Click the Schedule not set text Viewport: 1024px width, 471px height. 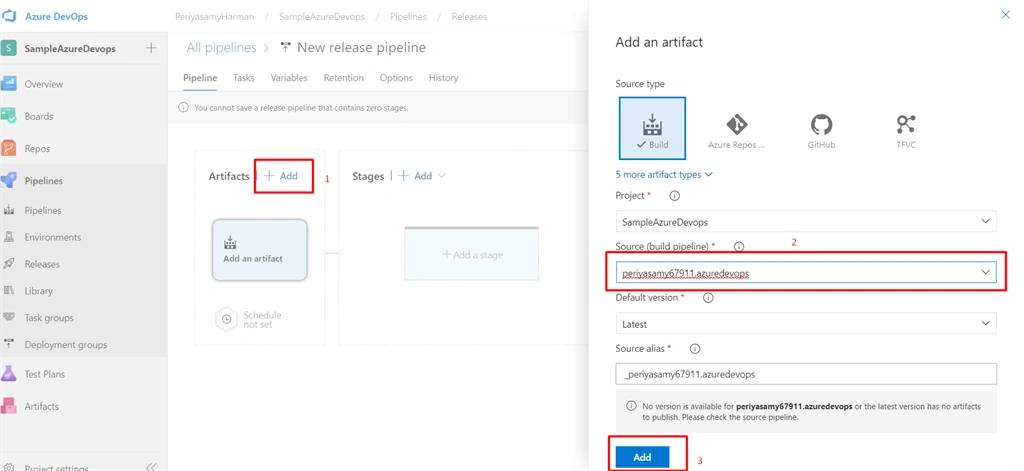(263, 319)
